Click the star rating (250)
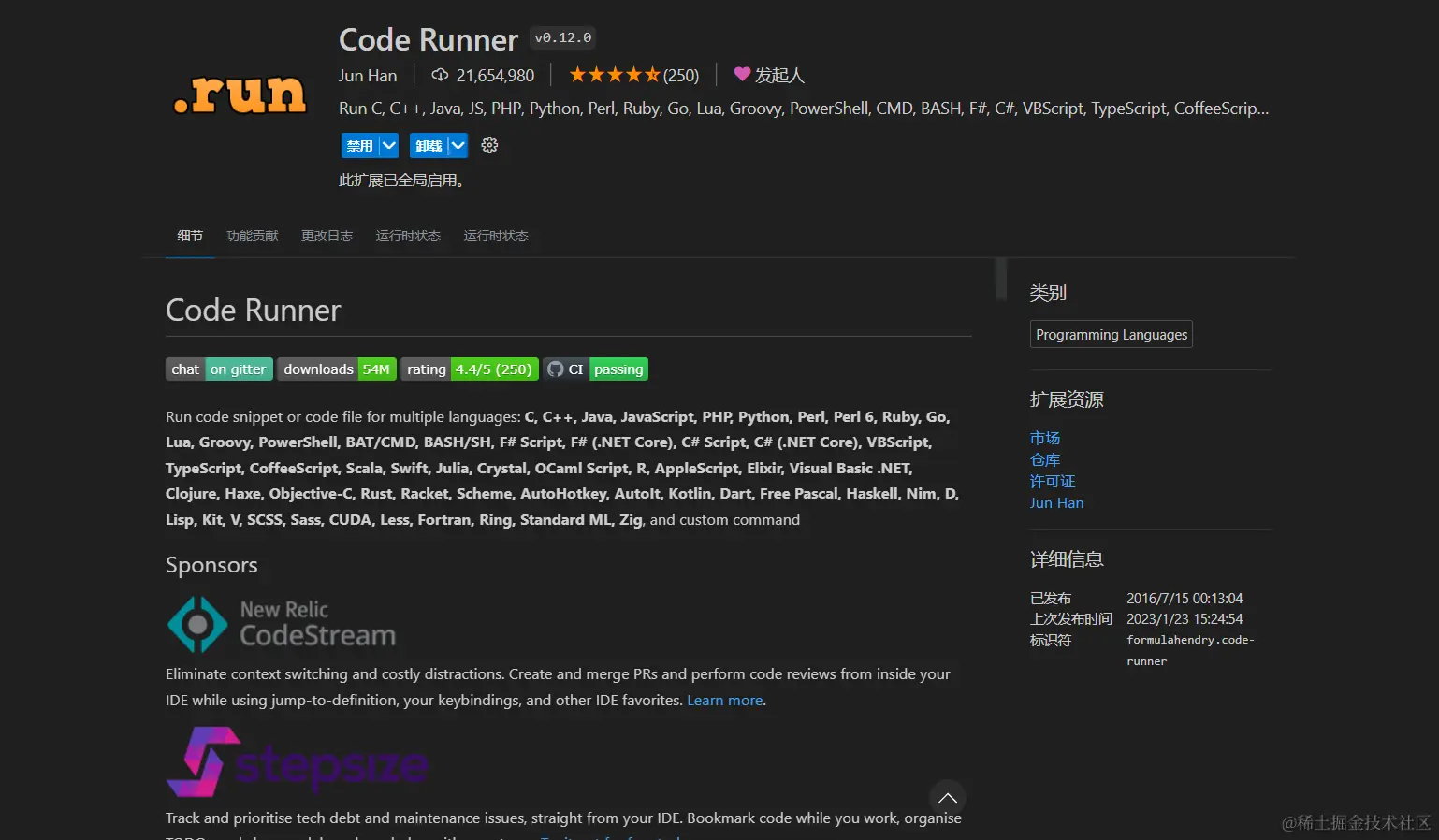1439x840 pixels. click(633, 75)
